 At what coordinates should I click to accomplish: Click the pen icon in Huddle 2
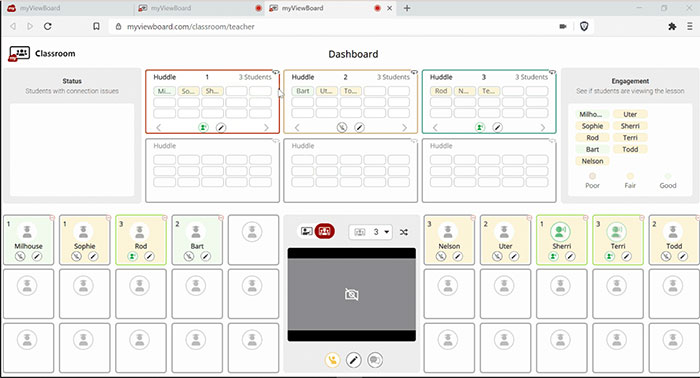[359, 128]
